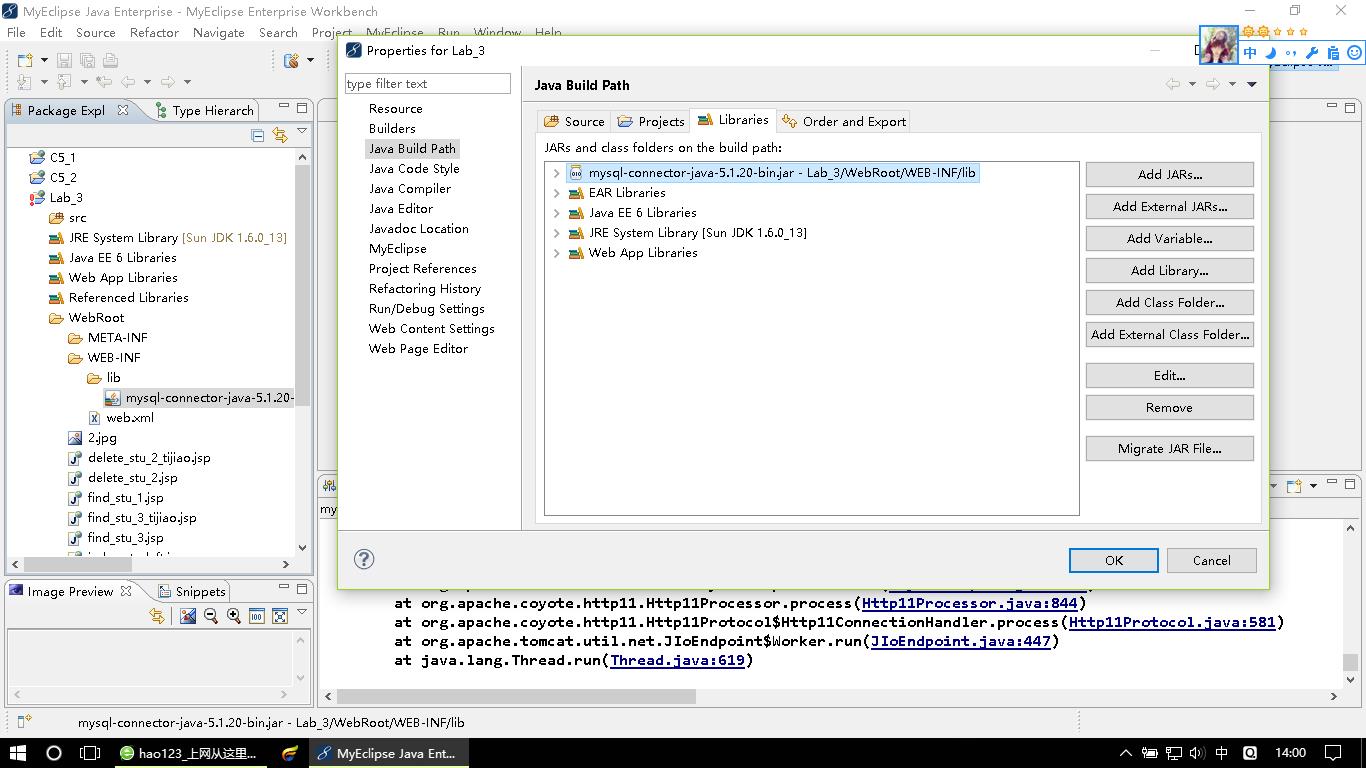Confirm with the OK button
Screen dimensions: 1366x768
pos(1113,560)
